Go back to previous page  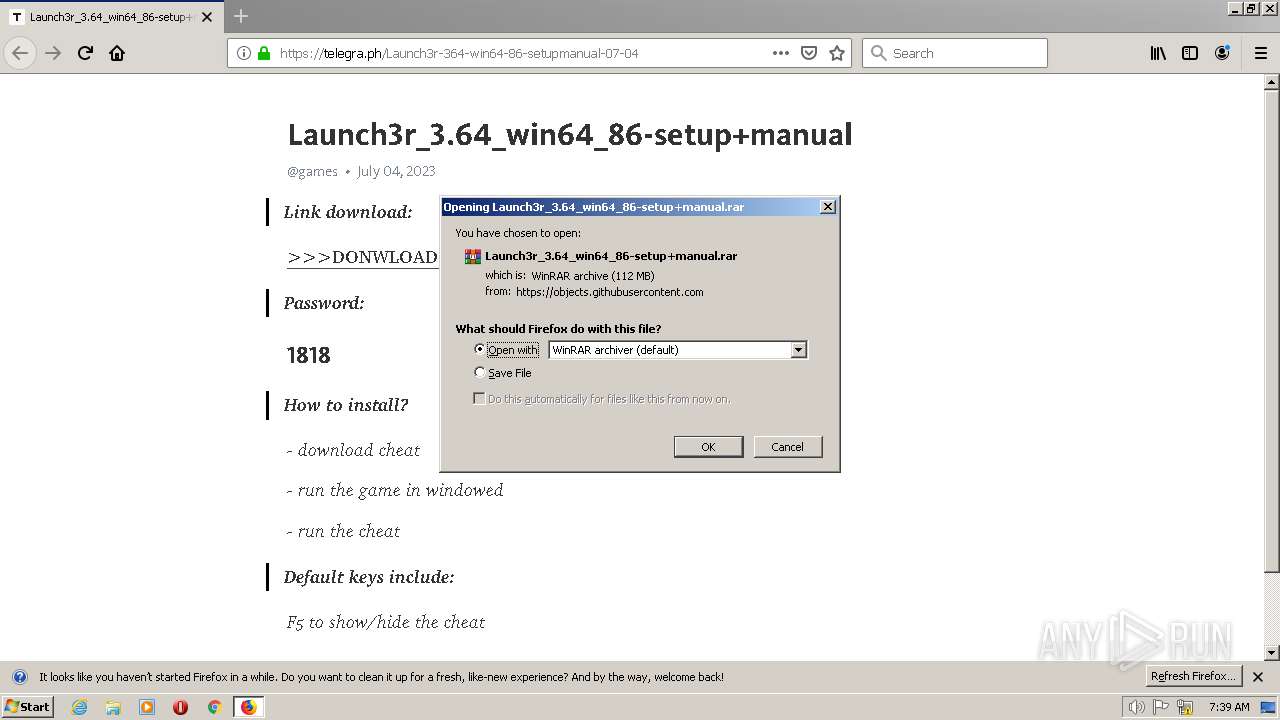(x=20, y=53)
